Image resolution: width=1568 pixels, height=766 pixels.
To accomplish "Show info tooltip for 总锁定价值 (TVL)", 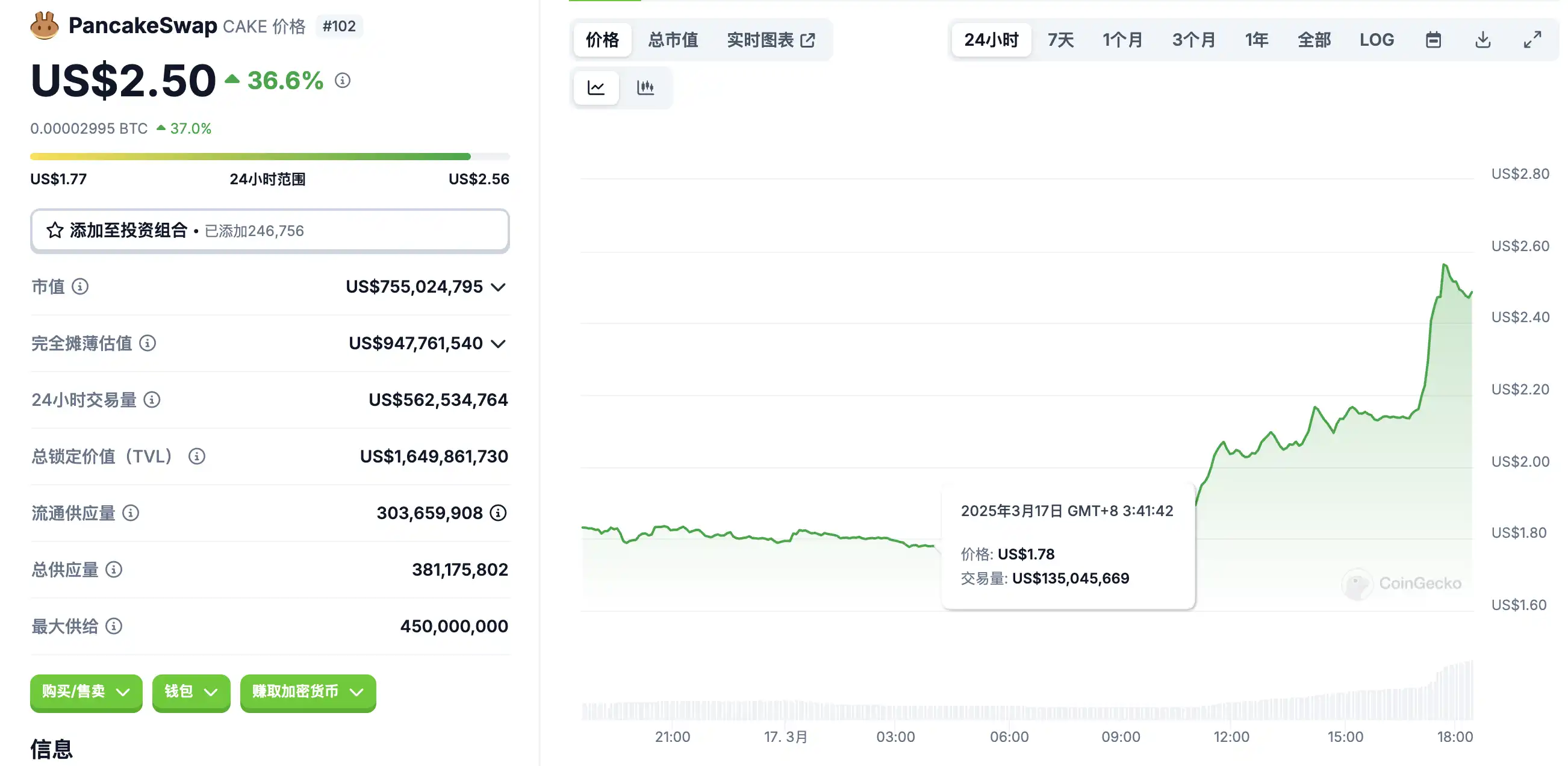I will [197, 456].
